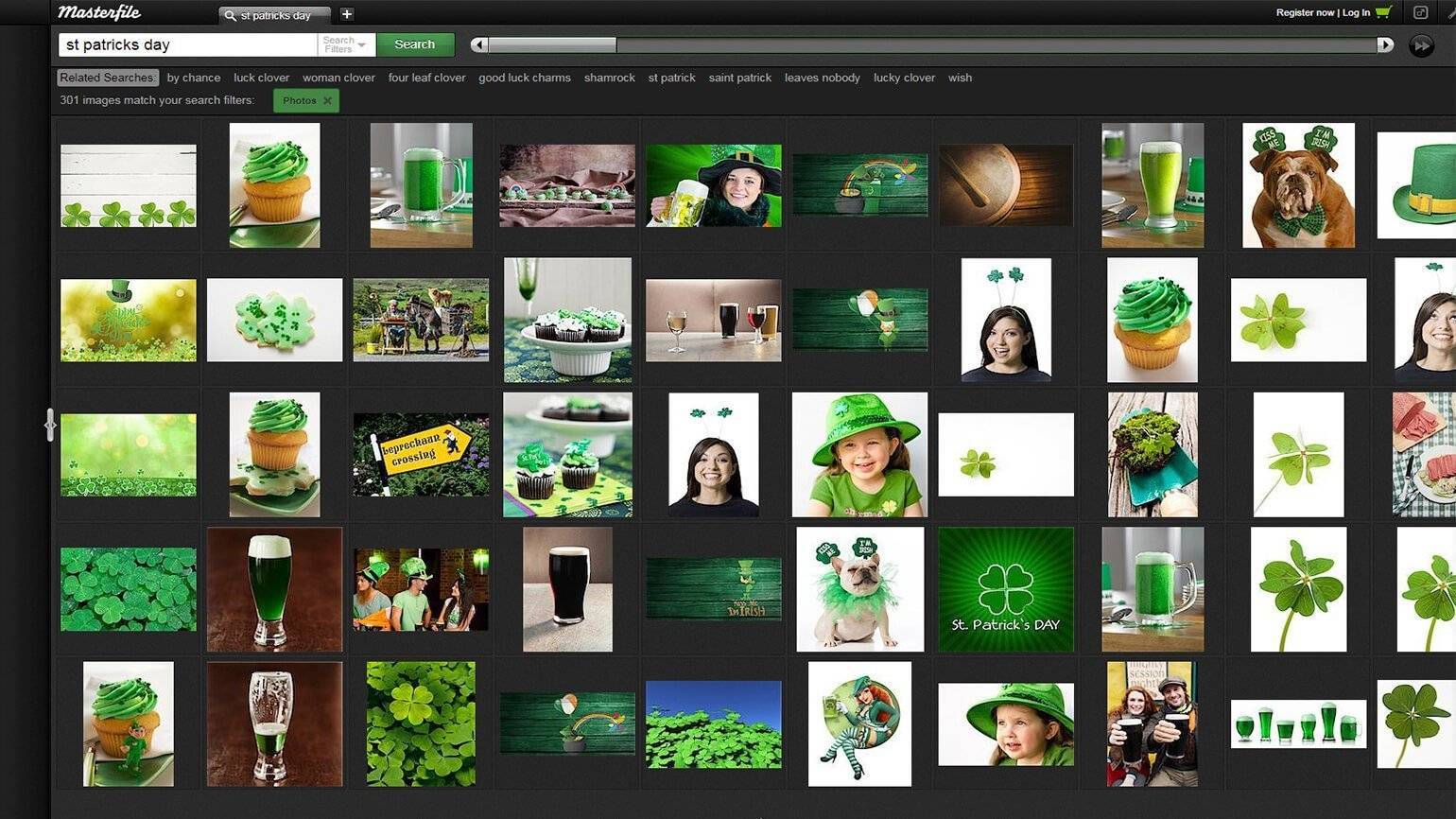Click the right arrow of results scrollbar
Screen dimensions: 1456x819
[1385, 44]
